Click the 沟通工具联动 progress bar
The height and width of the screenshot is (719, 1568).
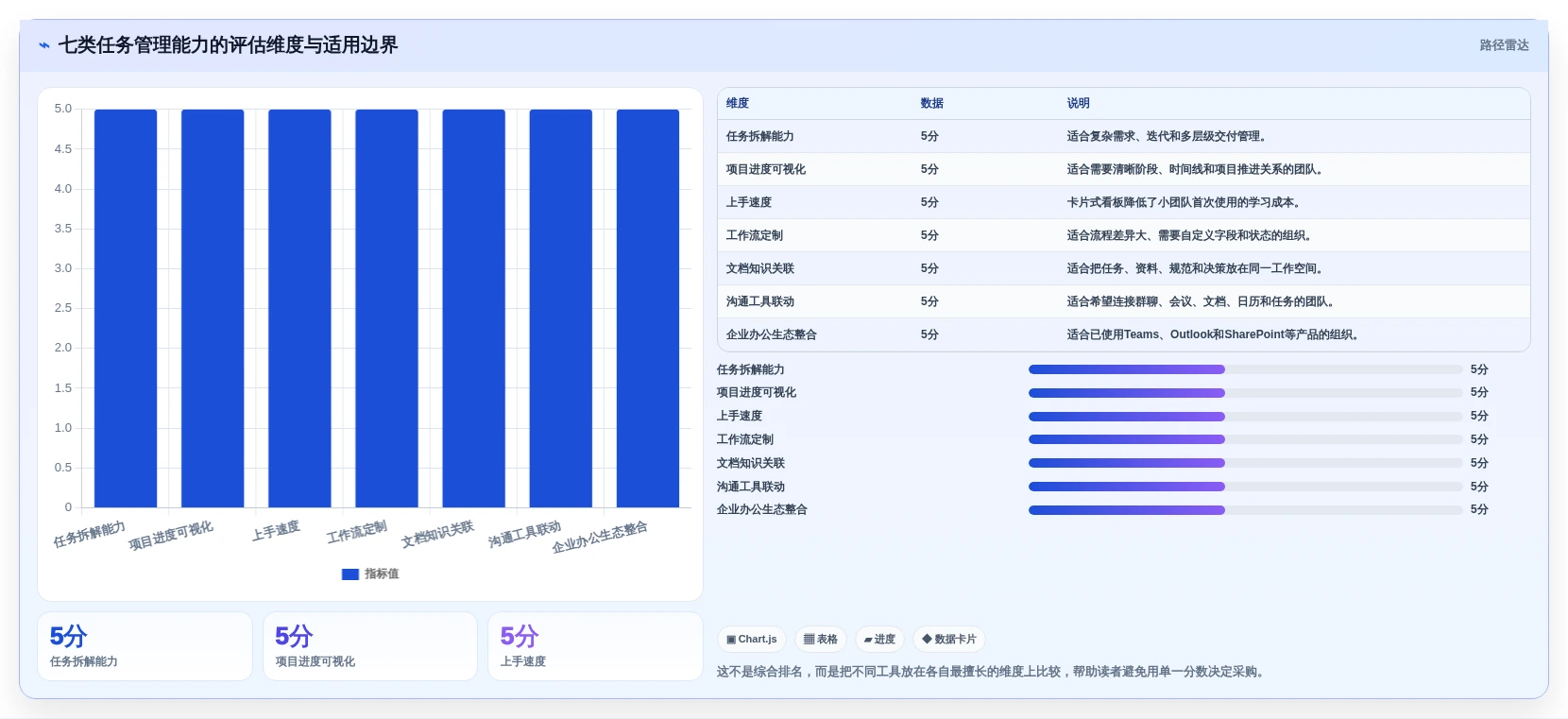point(1245,487)
